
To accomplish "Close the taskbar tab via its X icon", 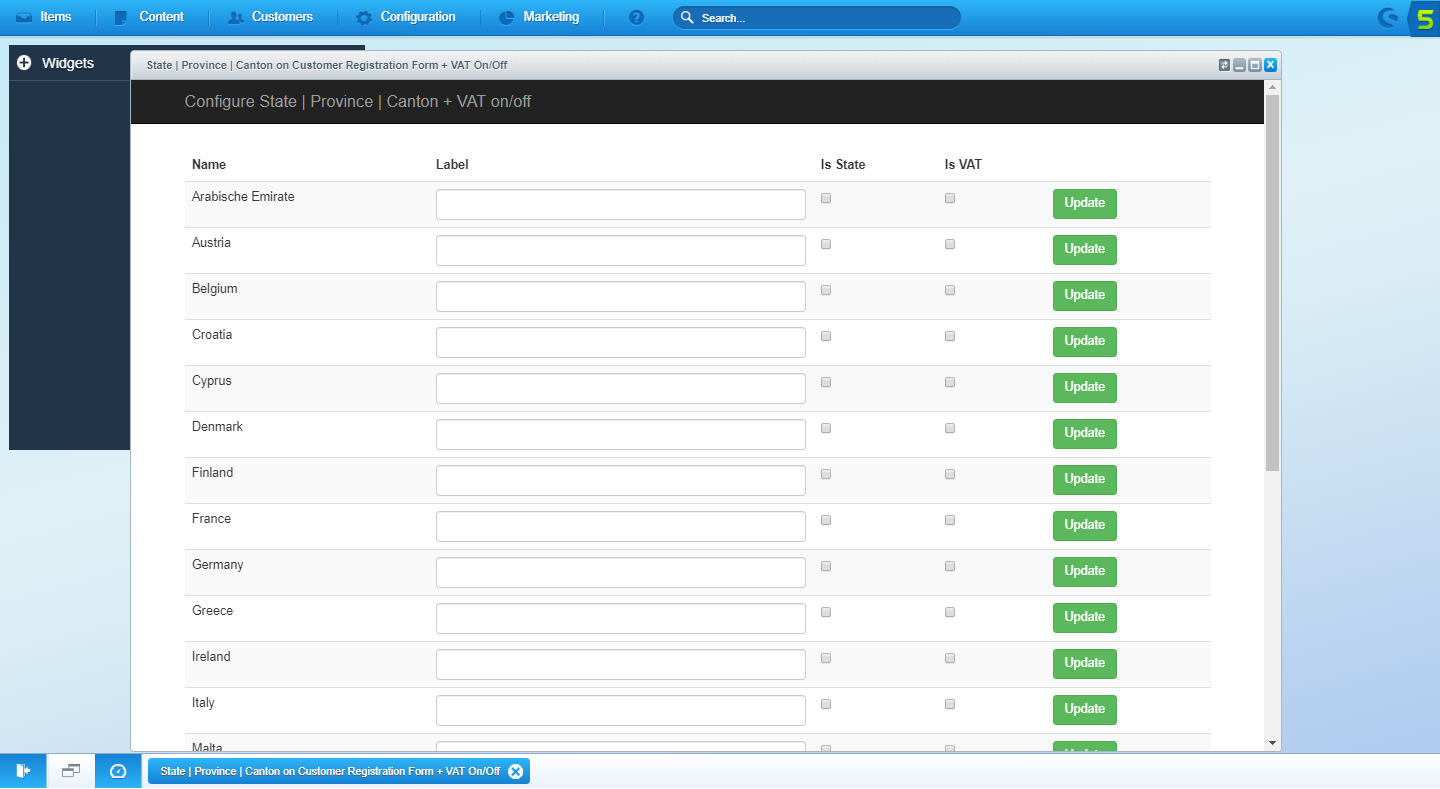I will pos(515,771).
